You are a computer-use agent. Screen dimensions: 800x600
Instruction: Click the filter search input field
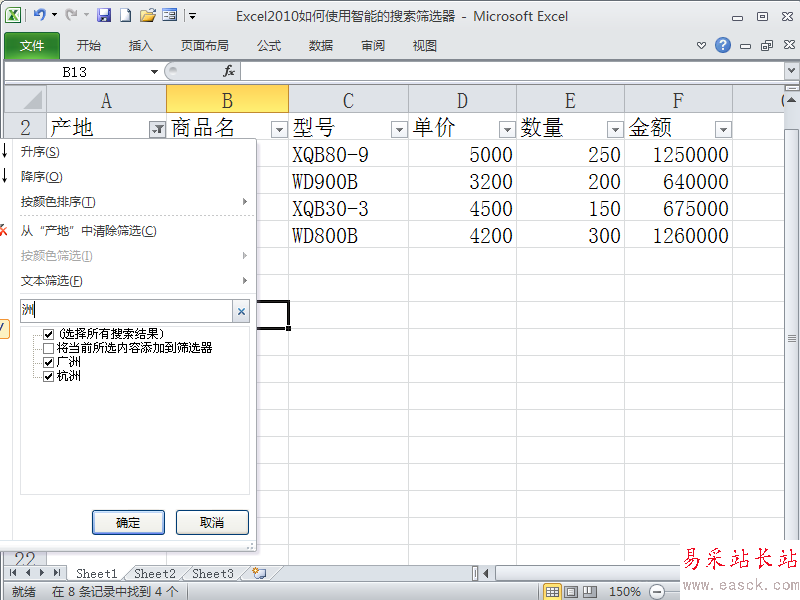[127, 311]
